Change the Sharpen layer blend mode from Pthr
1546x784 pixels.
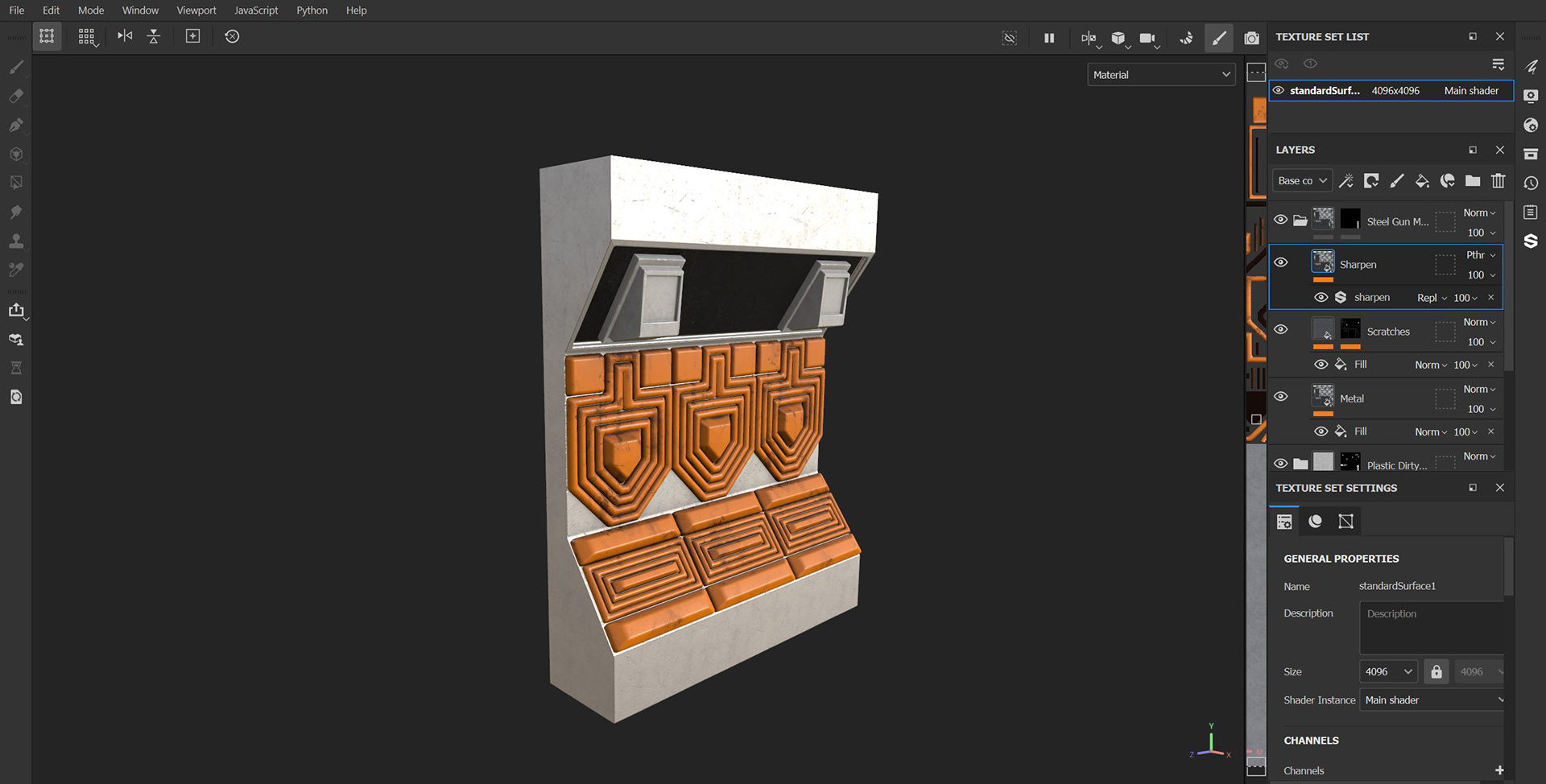1478,254
